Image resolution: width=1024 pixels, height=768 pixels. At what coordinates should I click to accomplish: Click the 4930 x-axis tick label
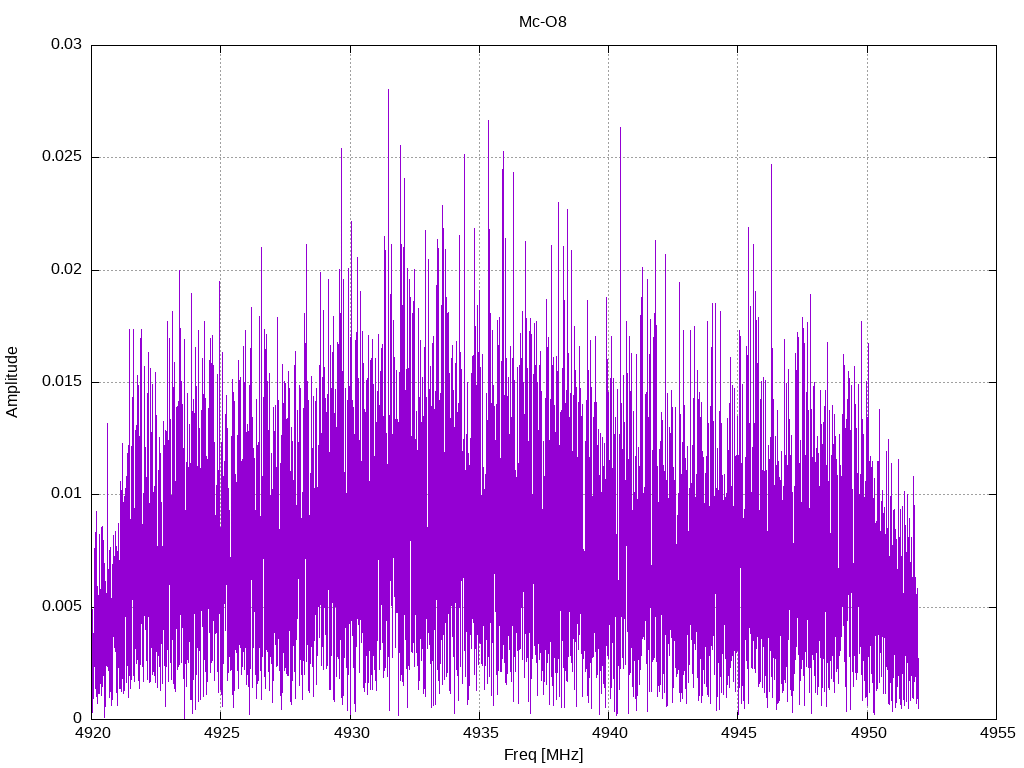coord(351,733)
